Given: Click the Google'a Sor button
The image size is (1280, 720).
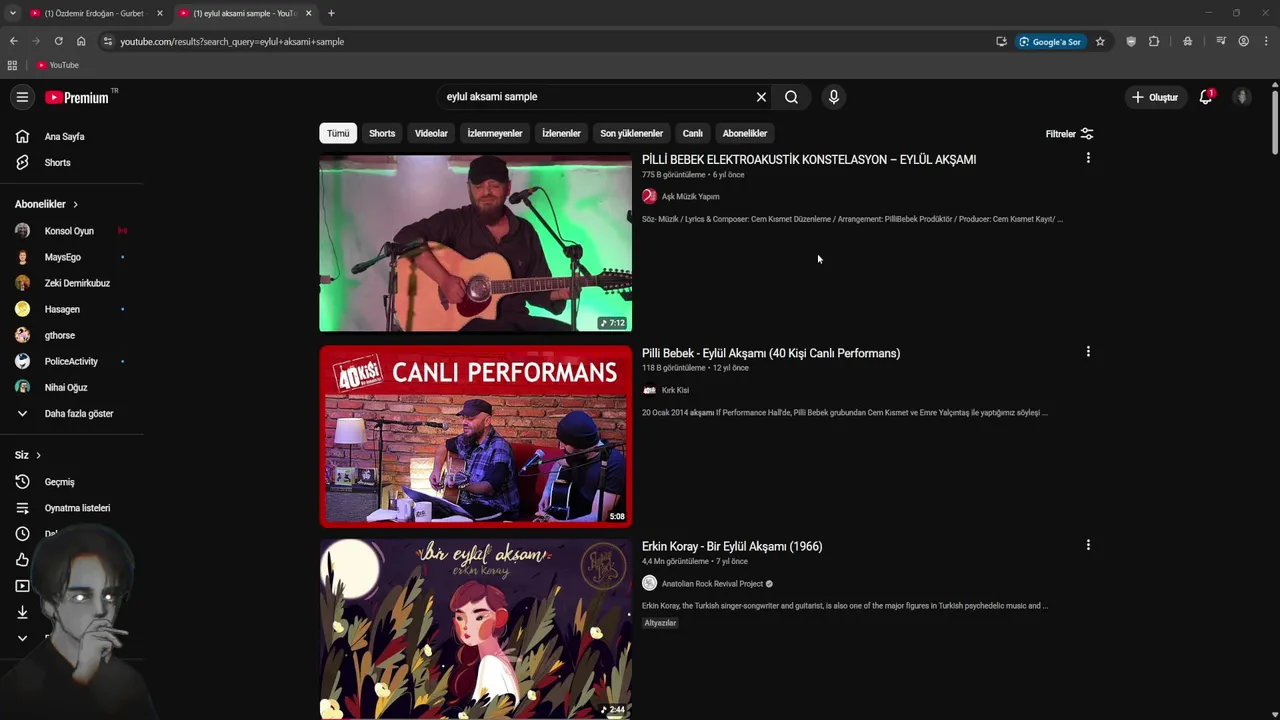Looking at the screenshot, I should click(1050, 41).
